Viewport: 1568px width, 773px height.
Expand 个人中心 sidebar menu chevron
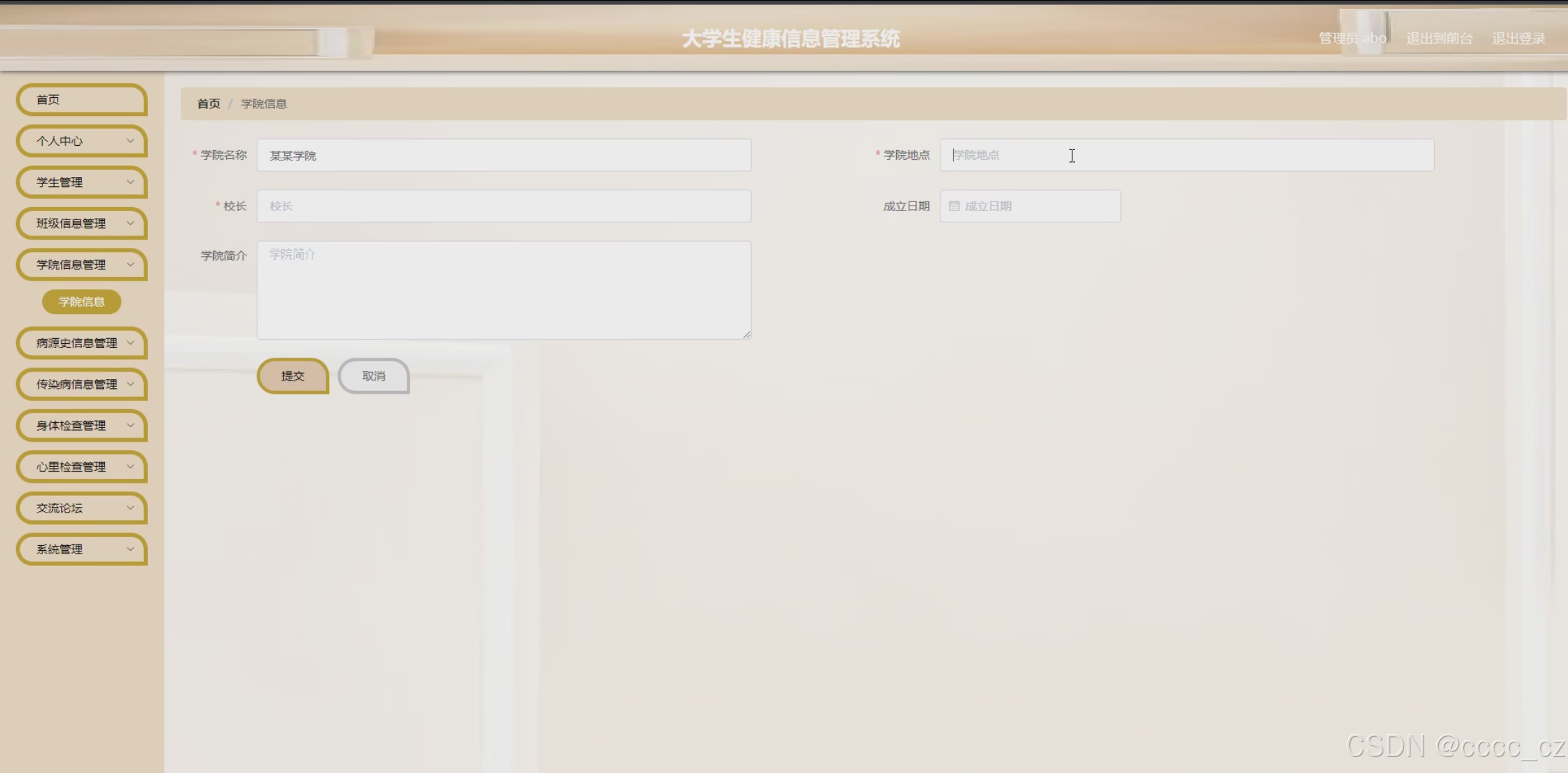tap(130, 141)
